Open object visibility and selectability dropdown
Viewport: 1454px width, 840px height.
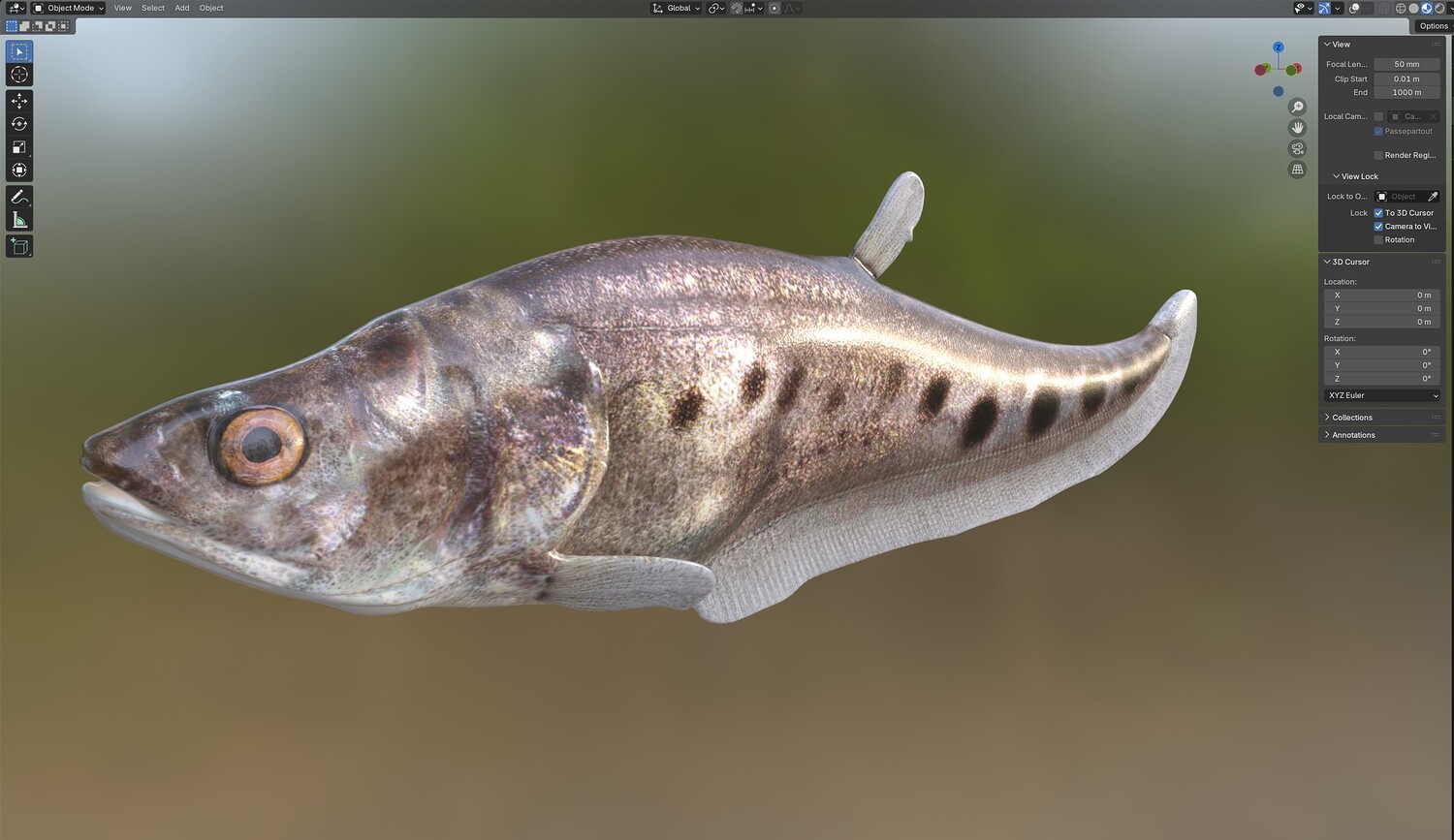click(x=1304, y=8)
